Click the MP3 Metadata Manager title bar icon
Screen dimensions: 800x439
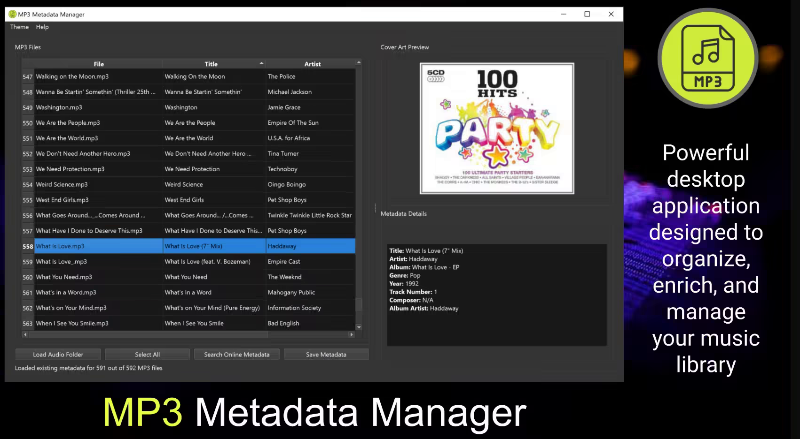[x=12, y=14]
